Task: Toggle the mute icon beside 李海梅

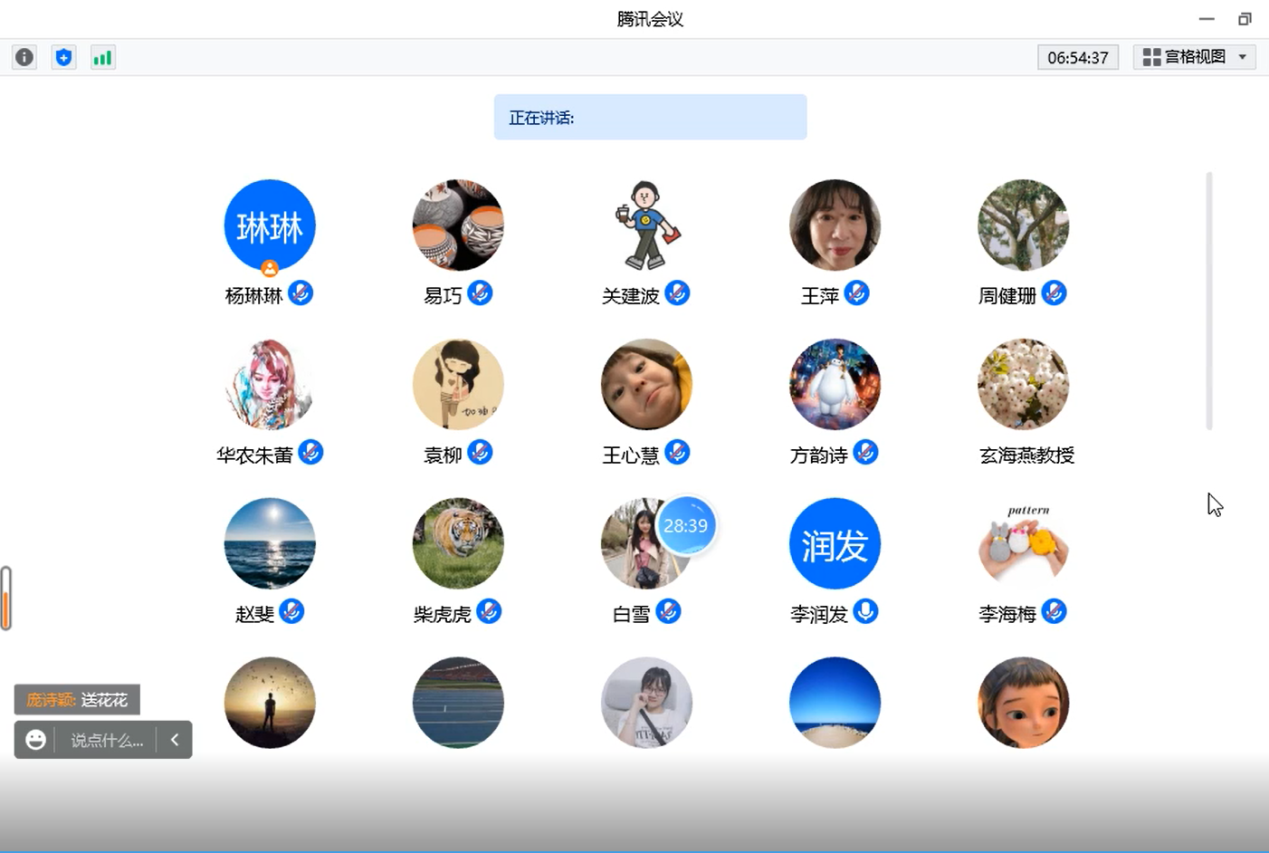Action: coord(1054,611)
